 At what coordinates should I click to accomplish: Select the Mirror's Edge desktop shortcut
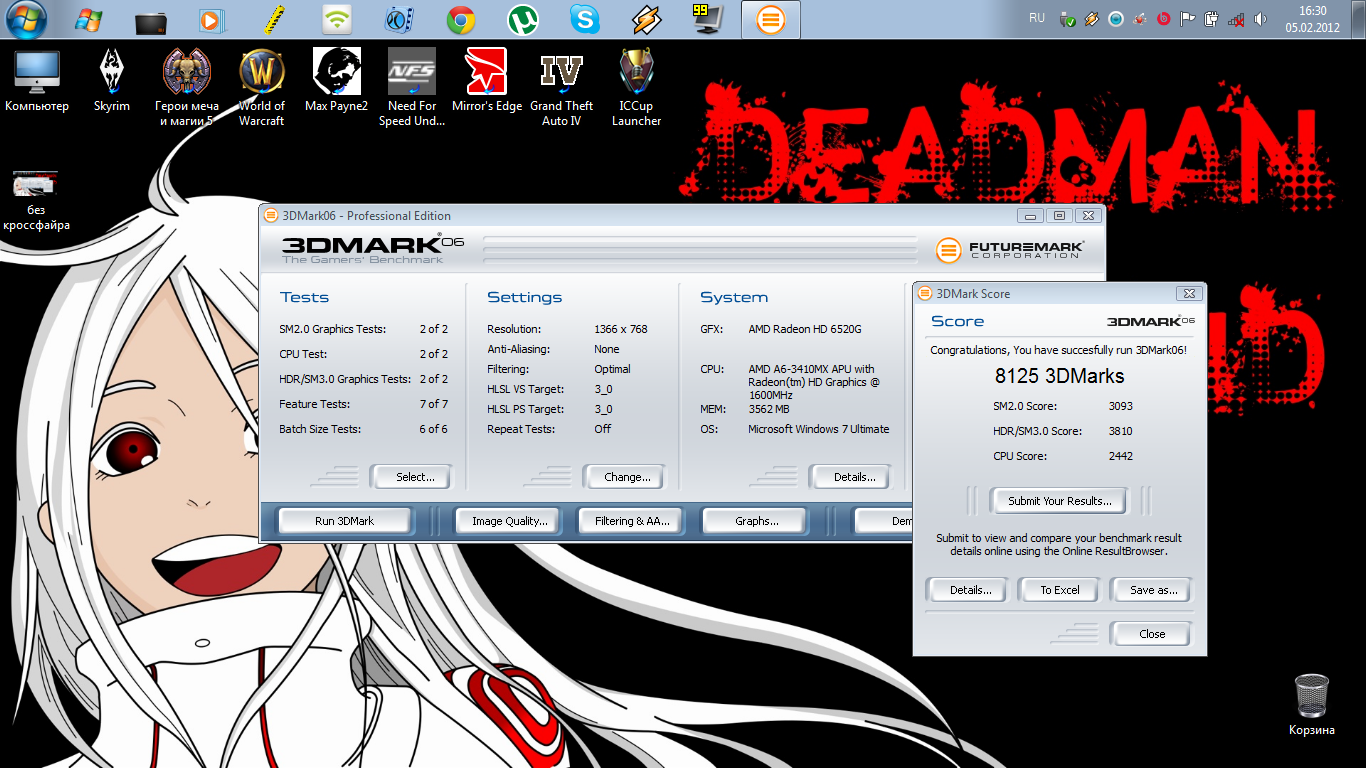(x=487, y=82)
